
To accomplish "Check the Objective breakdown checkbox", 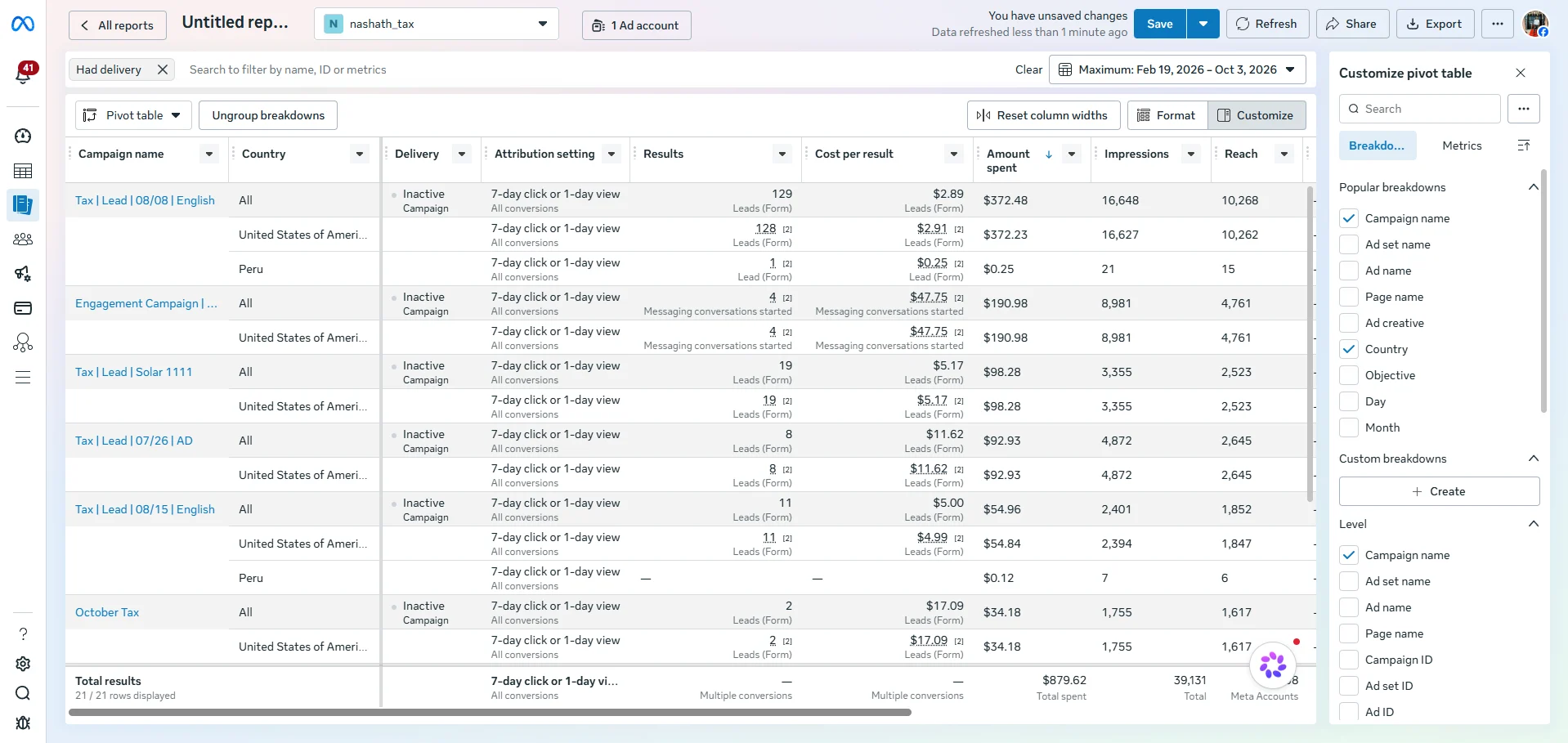I will coord(1349,375).
